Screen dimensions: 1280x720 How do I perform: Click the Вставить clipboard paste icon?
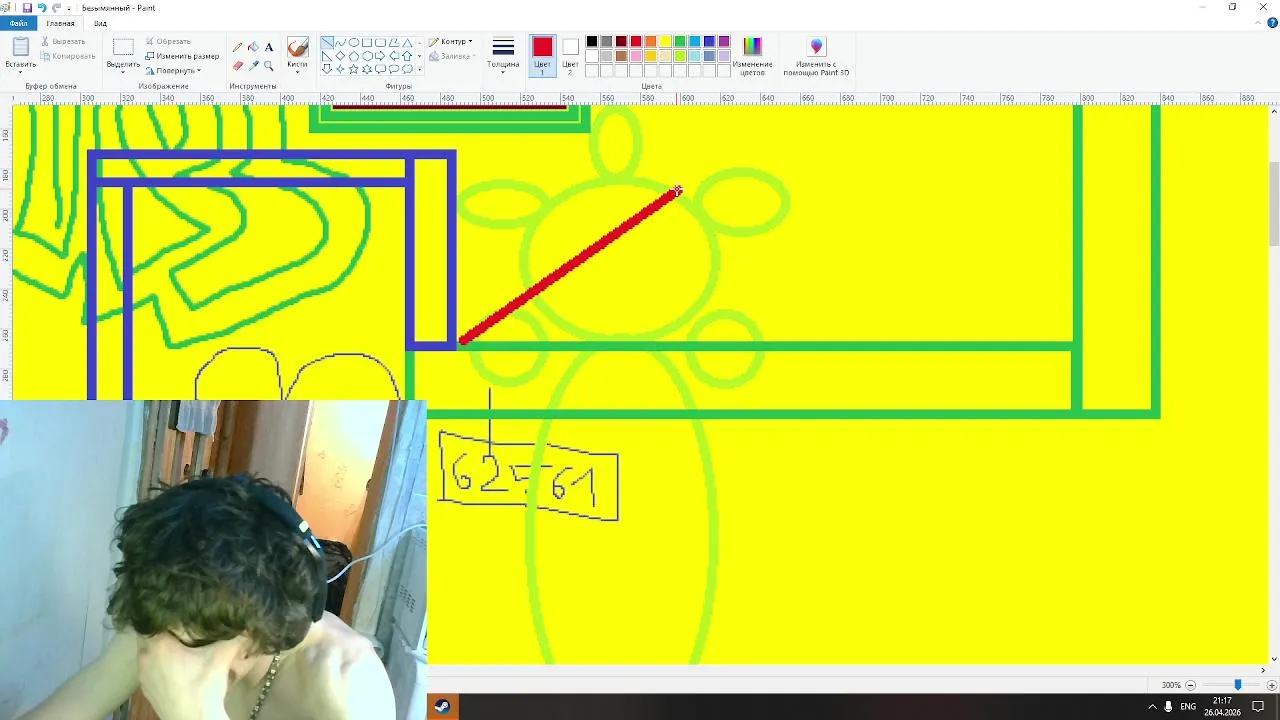point(20,48)
